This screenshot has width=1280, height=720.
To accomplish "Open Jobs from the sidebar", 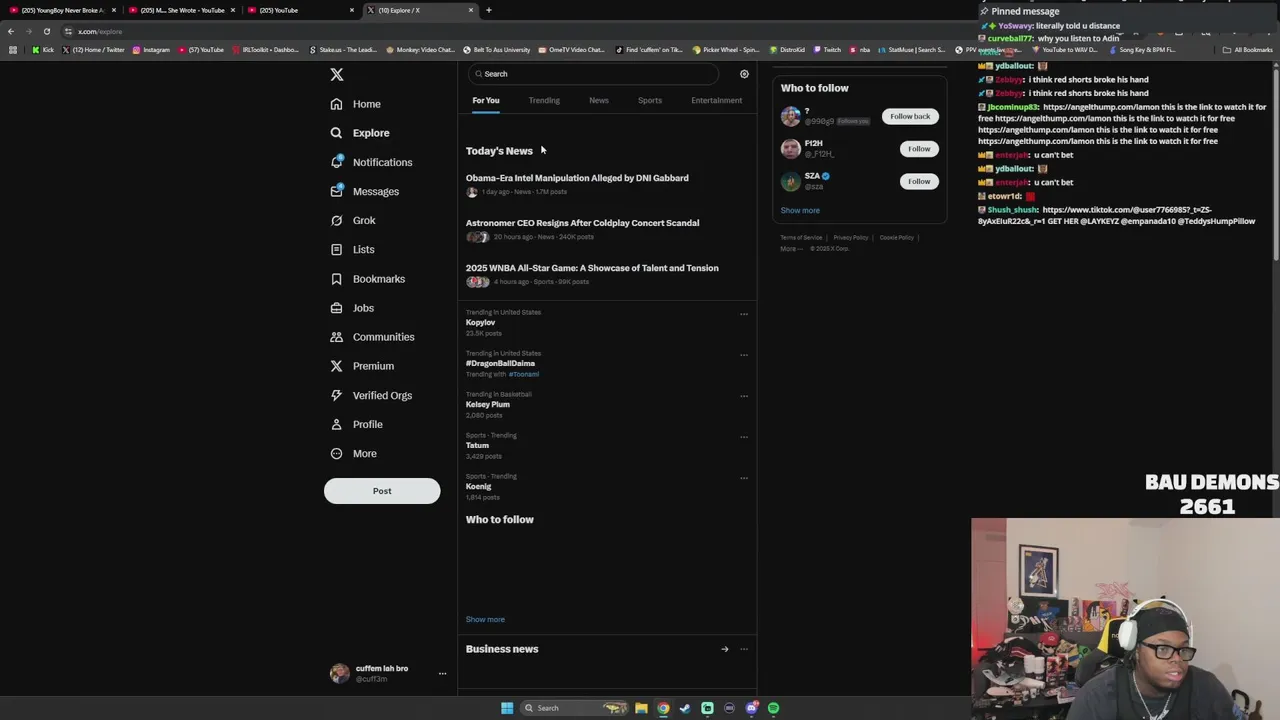I will tap(351, 308).
